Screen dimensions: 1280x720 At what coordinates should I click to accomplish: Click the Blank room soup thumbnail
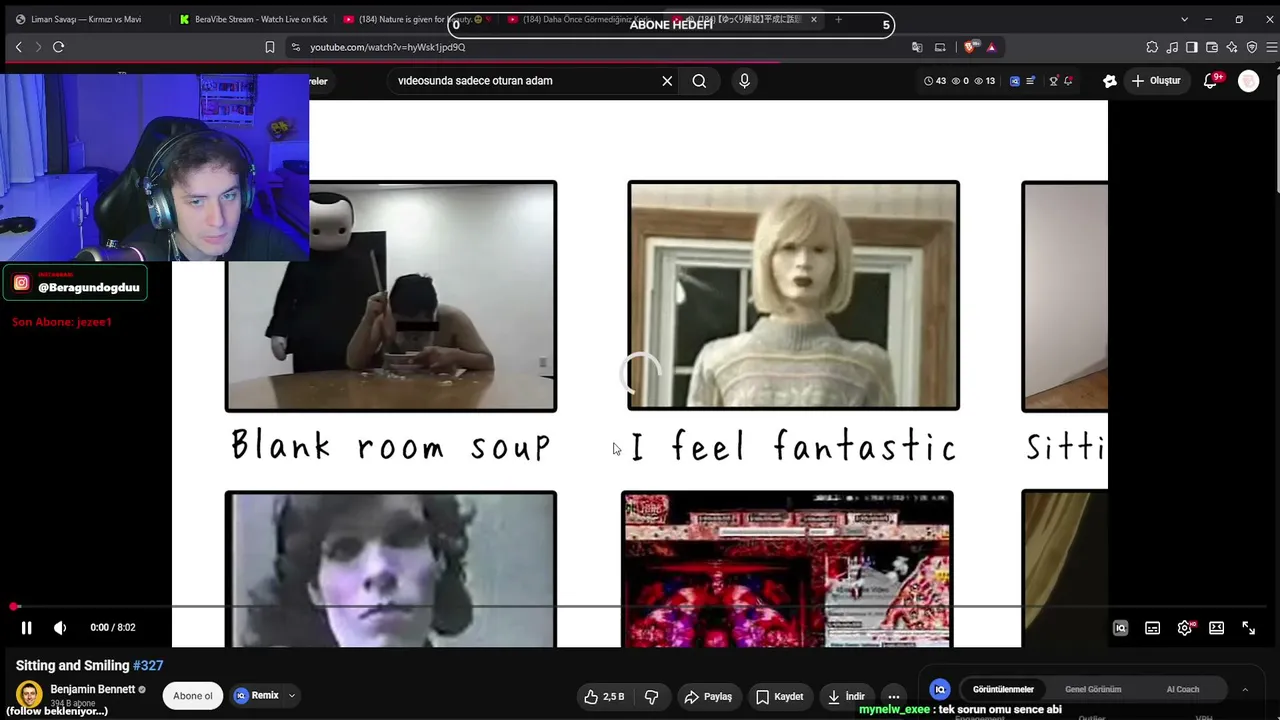[391, 296]
